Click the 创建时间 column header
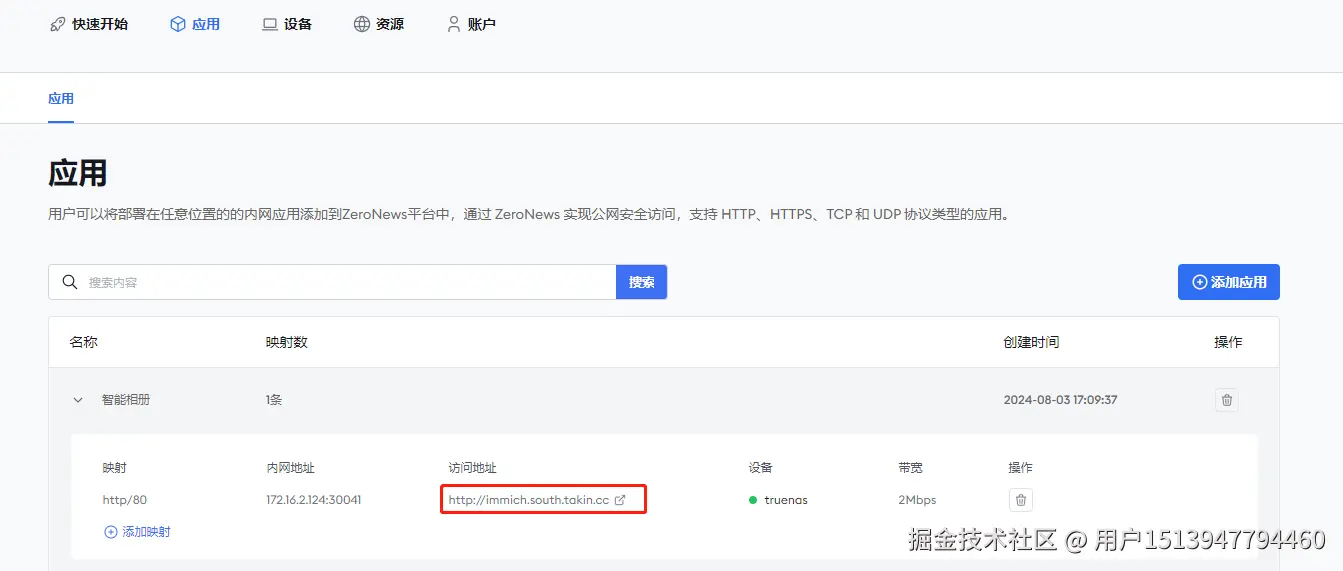The width and height of the screenshot is (1343, 571). click(1031, 342)
